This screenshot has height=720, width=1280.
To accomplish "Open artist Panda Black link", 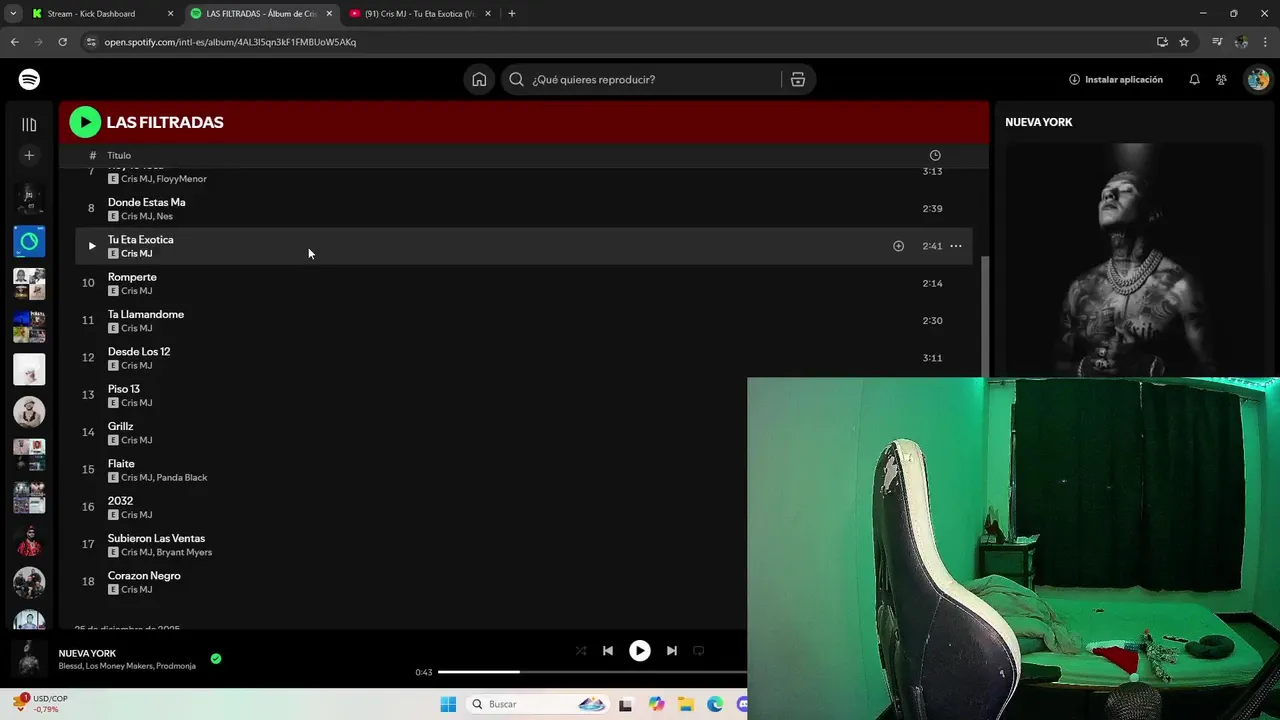I will 182,477.
